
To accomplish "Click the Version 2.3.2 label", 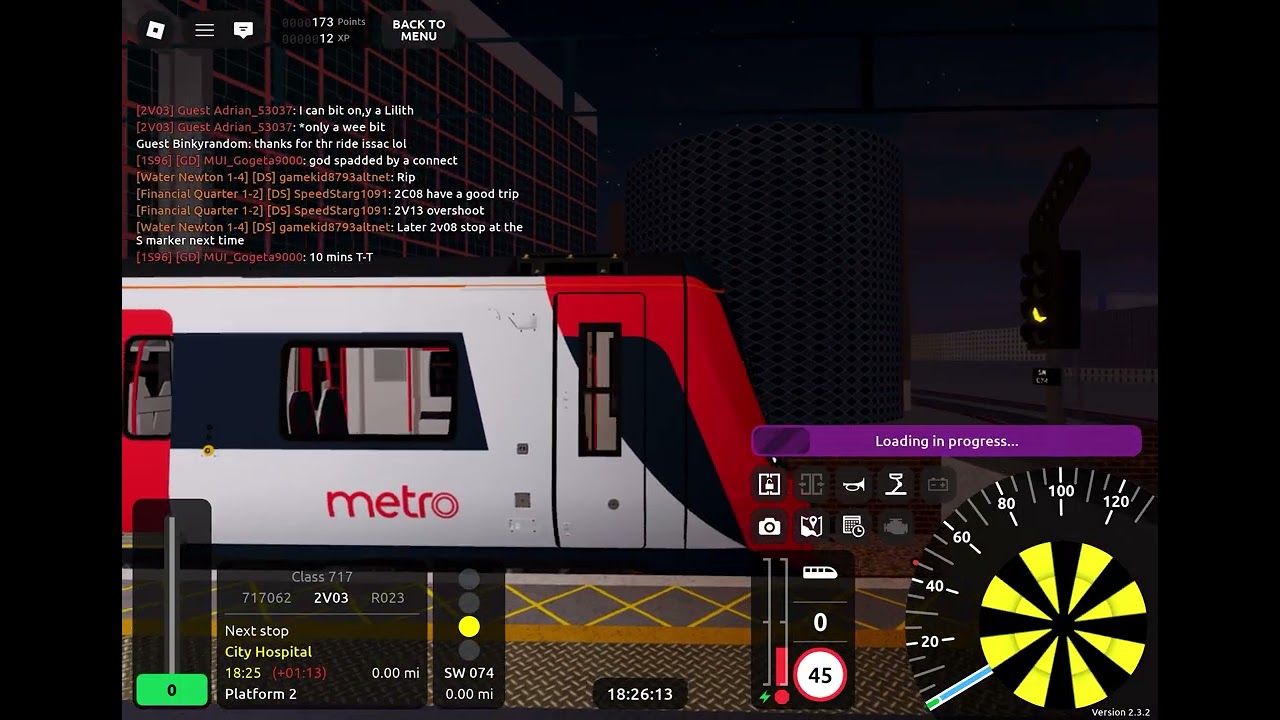I will click(x=1120, y=712).
